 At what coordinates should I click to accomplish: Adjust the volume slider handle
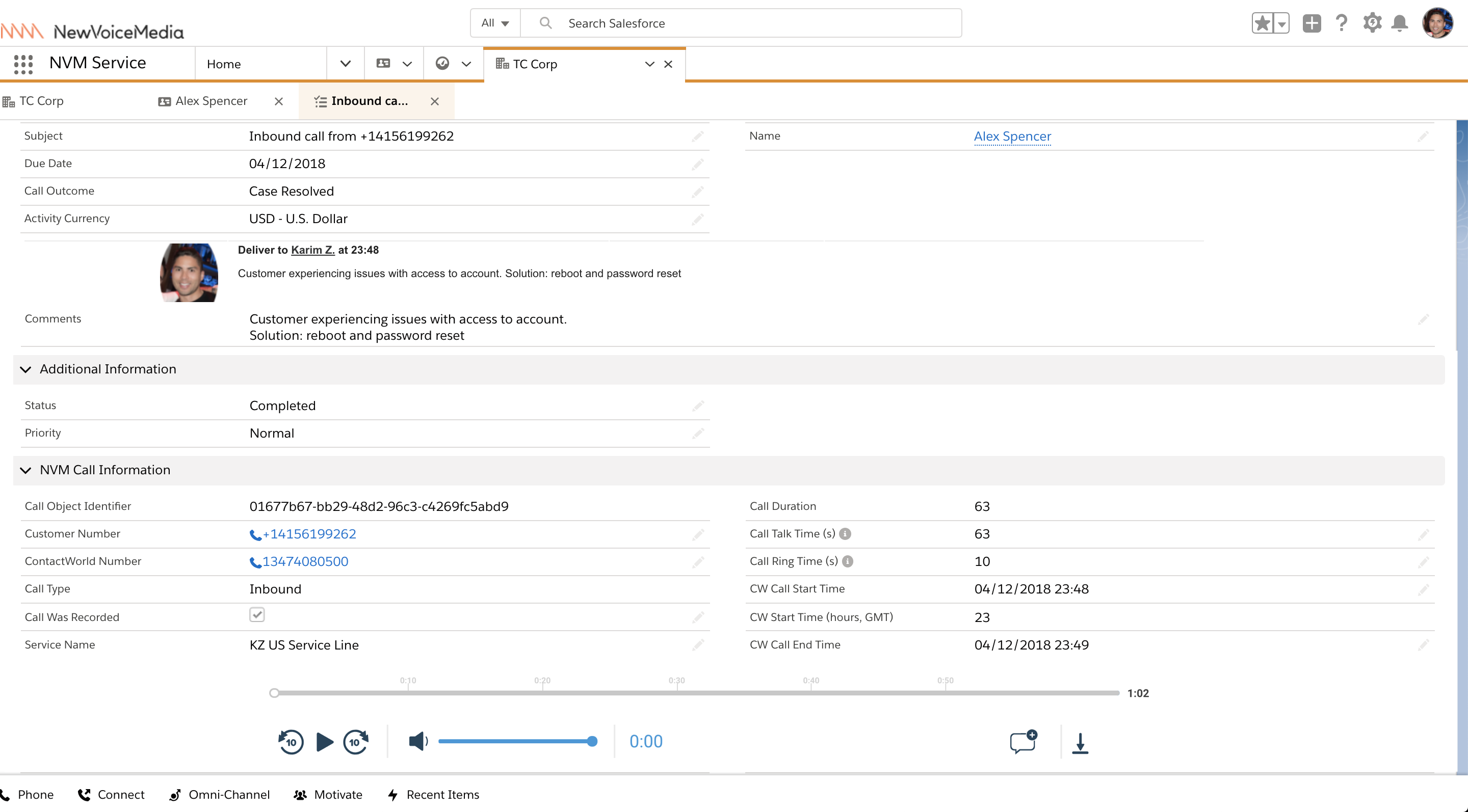pyautogui.click(x=592, y=741)
